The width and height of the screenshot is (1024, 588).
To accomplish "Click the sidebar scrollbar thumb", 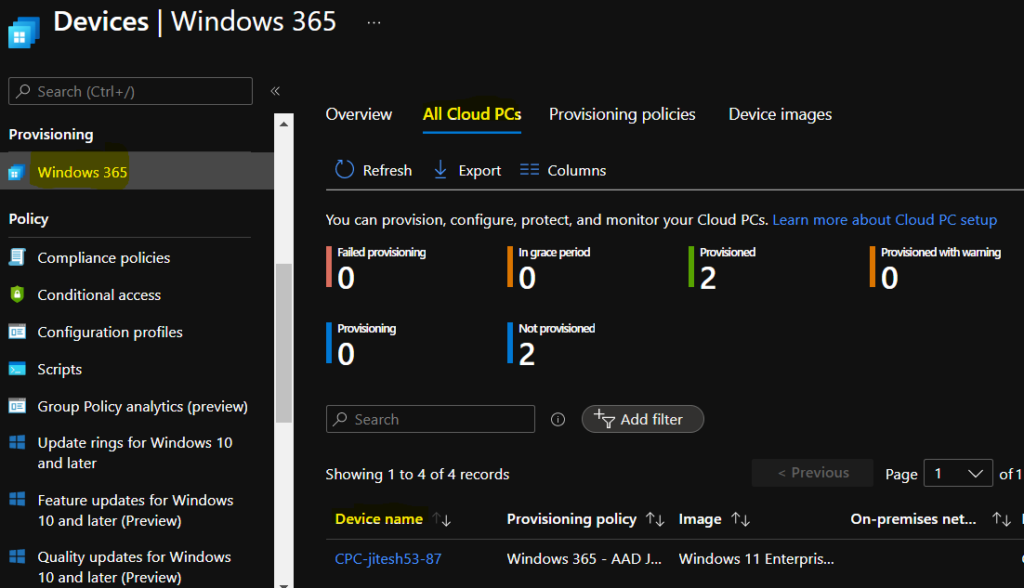I will click(x=283, y=343).
